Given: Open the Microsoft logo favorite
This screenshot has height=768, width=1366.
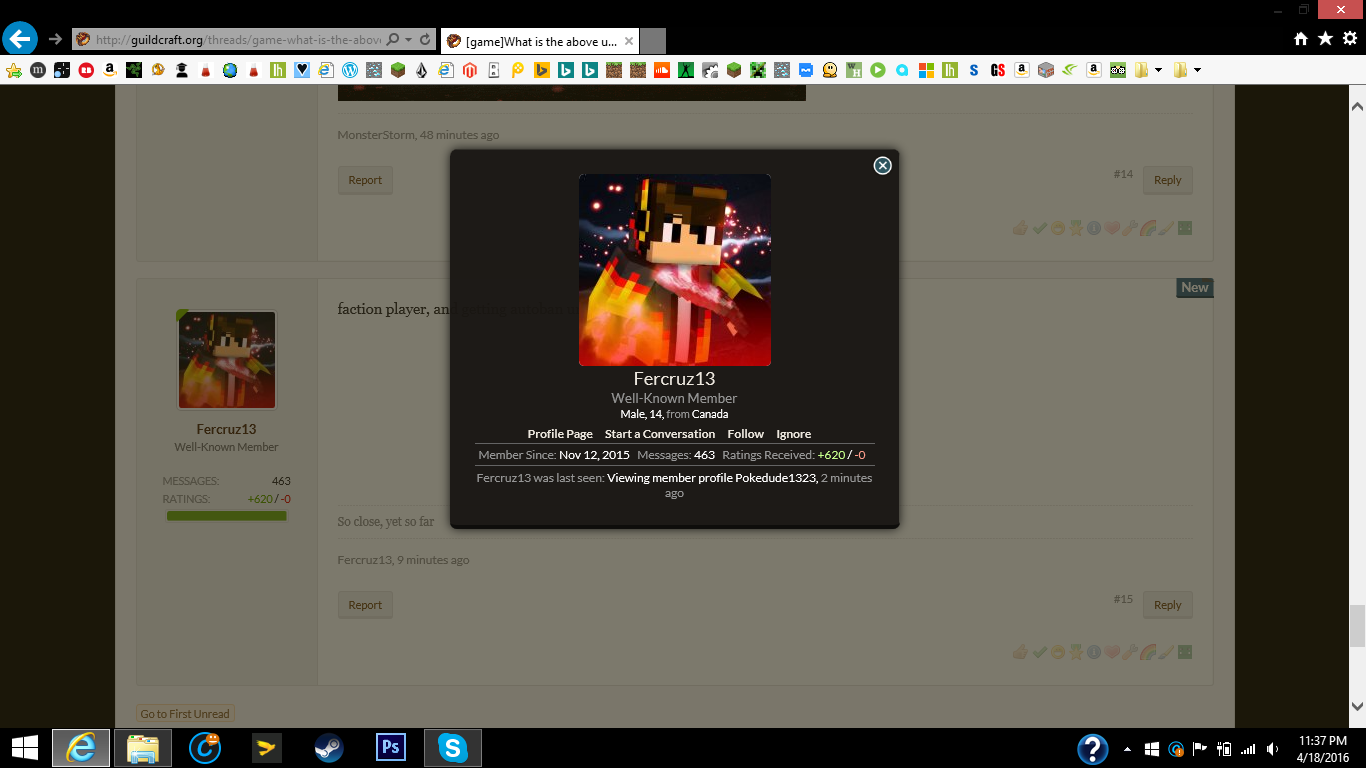Looking at the screenshot, I should pyautogui.click(x=926, y=70).
